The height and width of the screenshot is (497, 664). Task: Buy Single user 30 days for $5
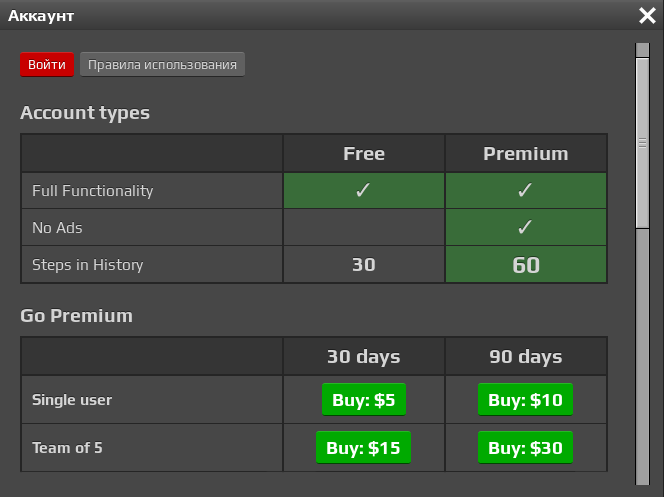(x=364, y=400)
